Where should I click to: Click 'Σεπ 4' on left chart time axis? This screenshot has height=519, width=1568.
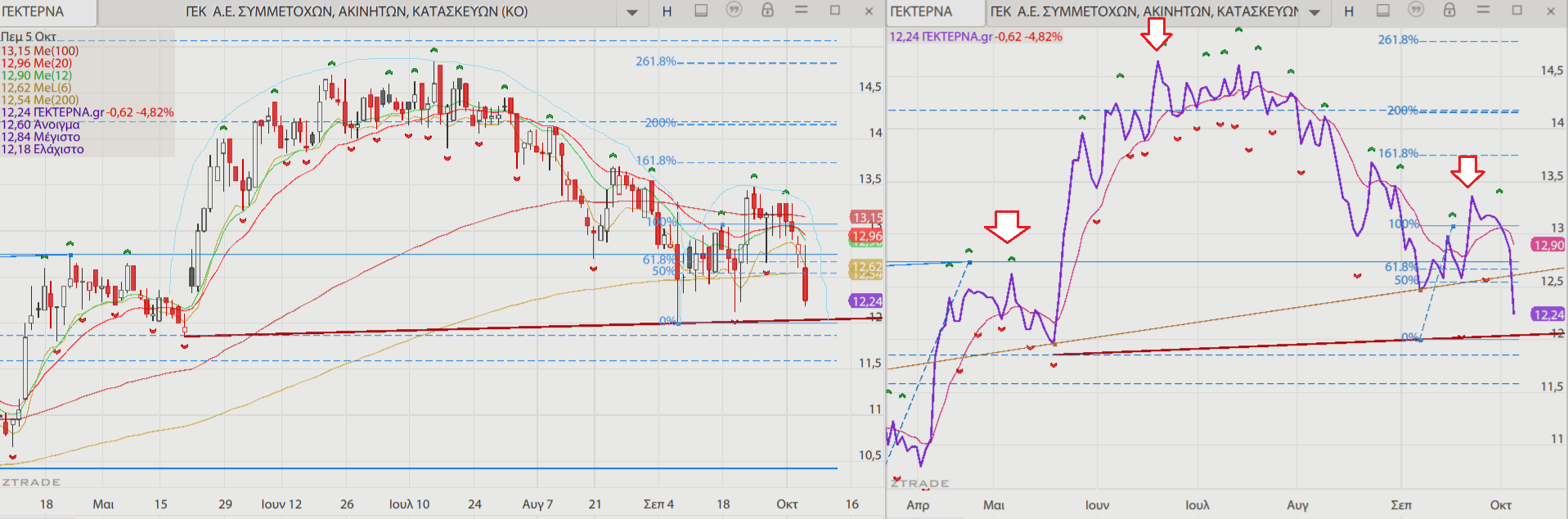tap(658, 504)
